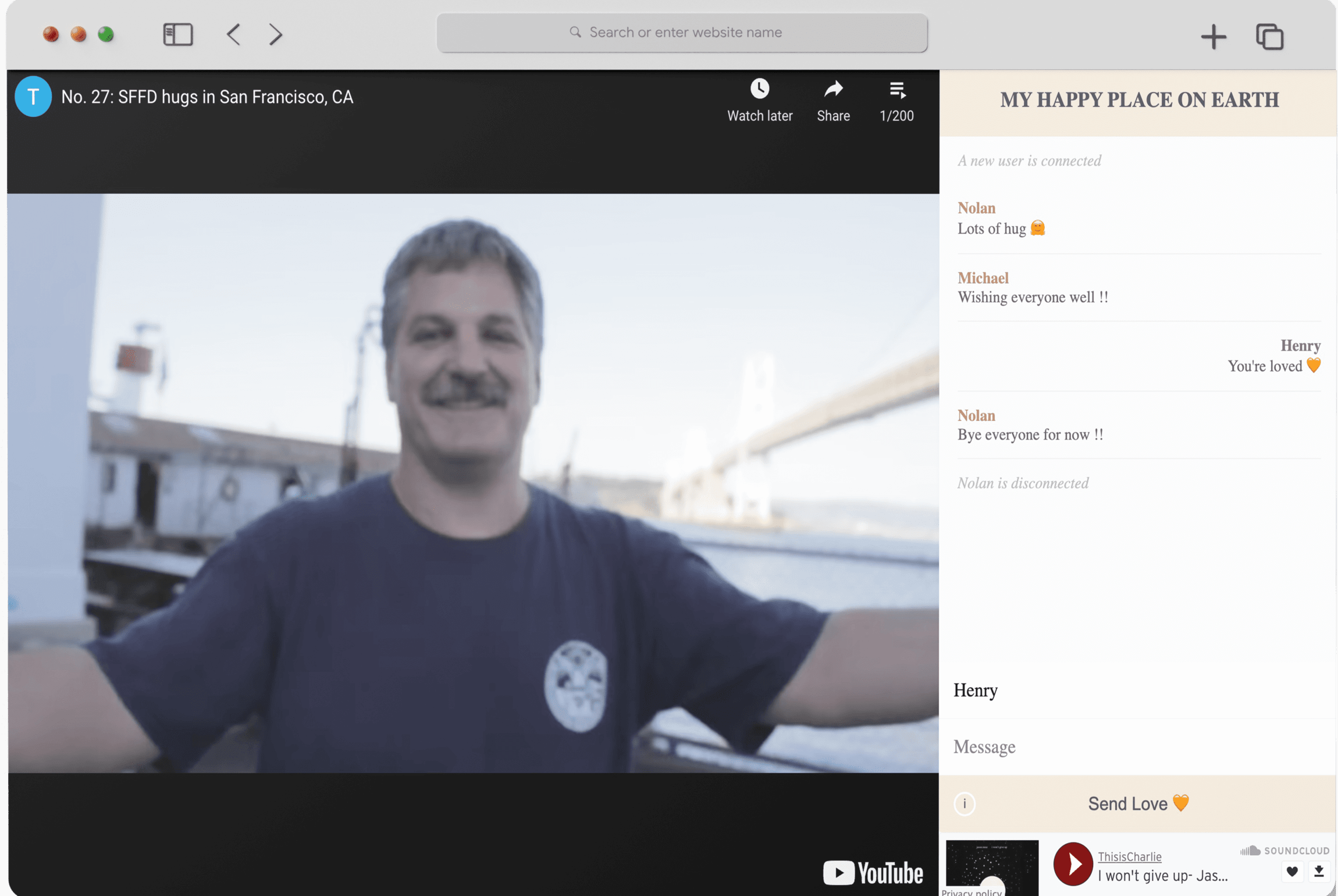This screenshot has width=1338, height=896.
Task: Click the Share arrow icon
Action: (x=833, y=89)
